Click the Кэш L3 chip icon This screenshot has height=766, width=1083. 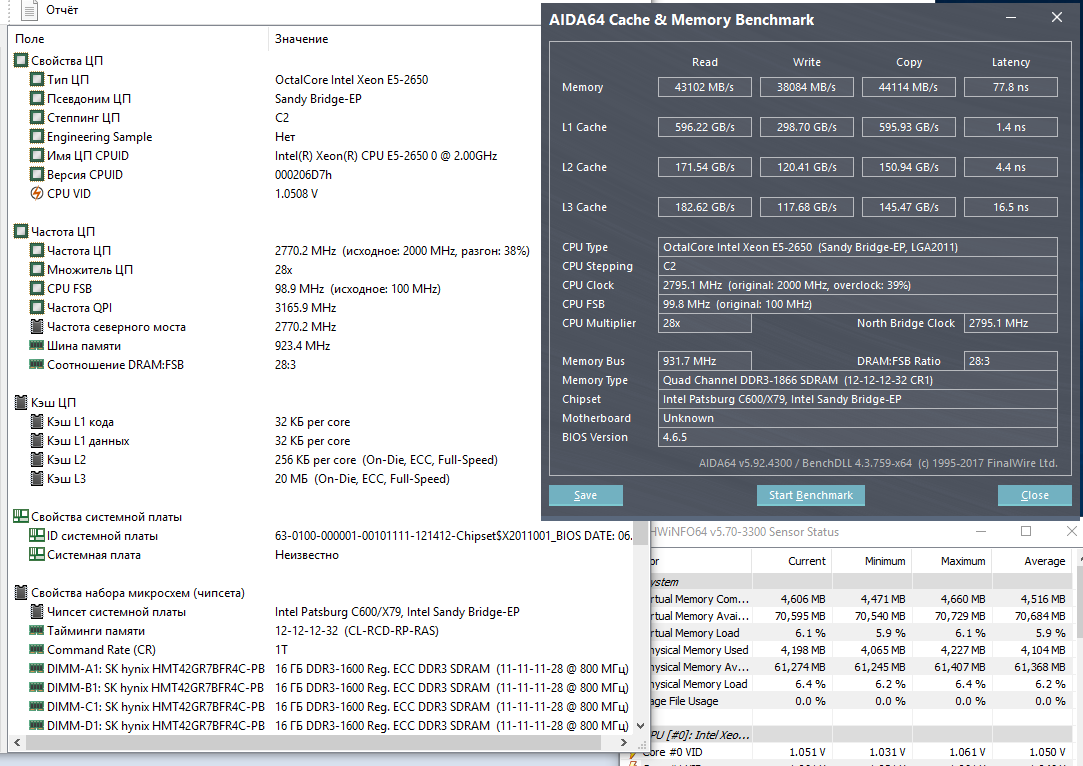[37, 479]
